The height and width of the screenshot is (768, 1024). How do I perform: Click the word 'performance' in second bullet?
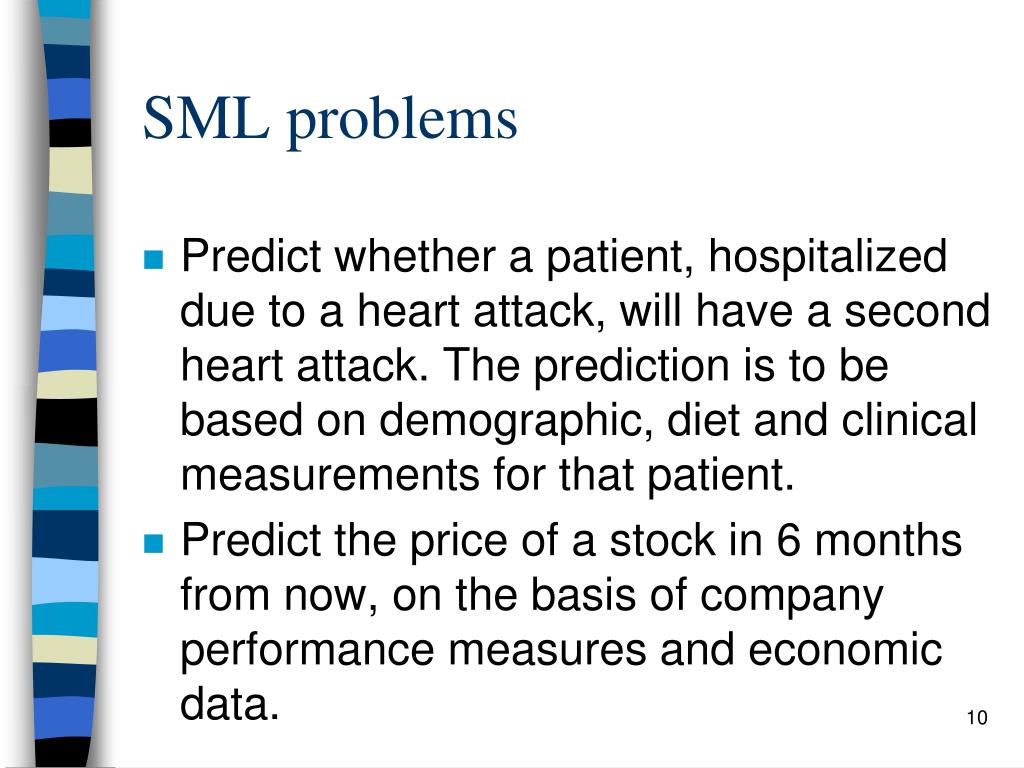[307, 653]
